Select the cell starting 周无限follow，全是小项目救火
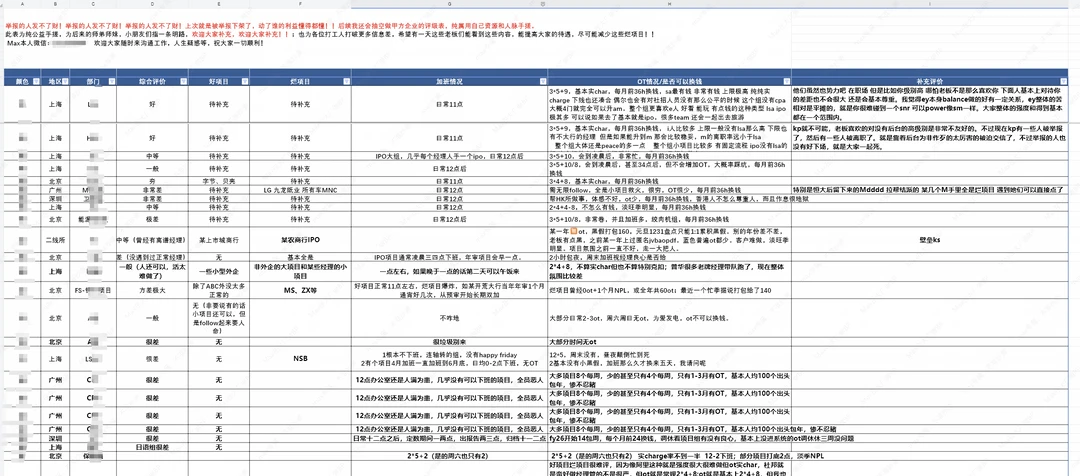This screenshot has width=1080, height=476. point(669,189)
